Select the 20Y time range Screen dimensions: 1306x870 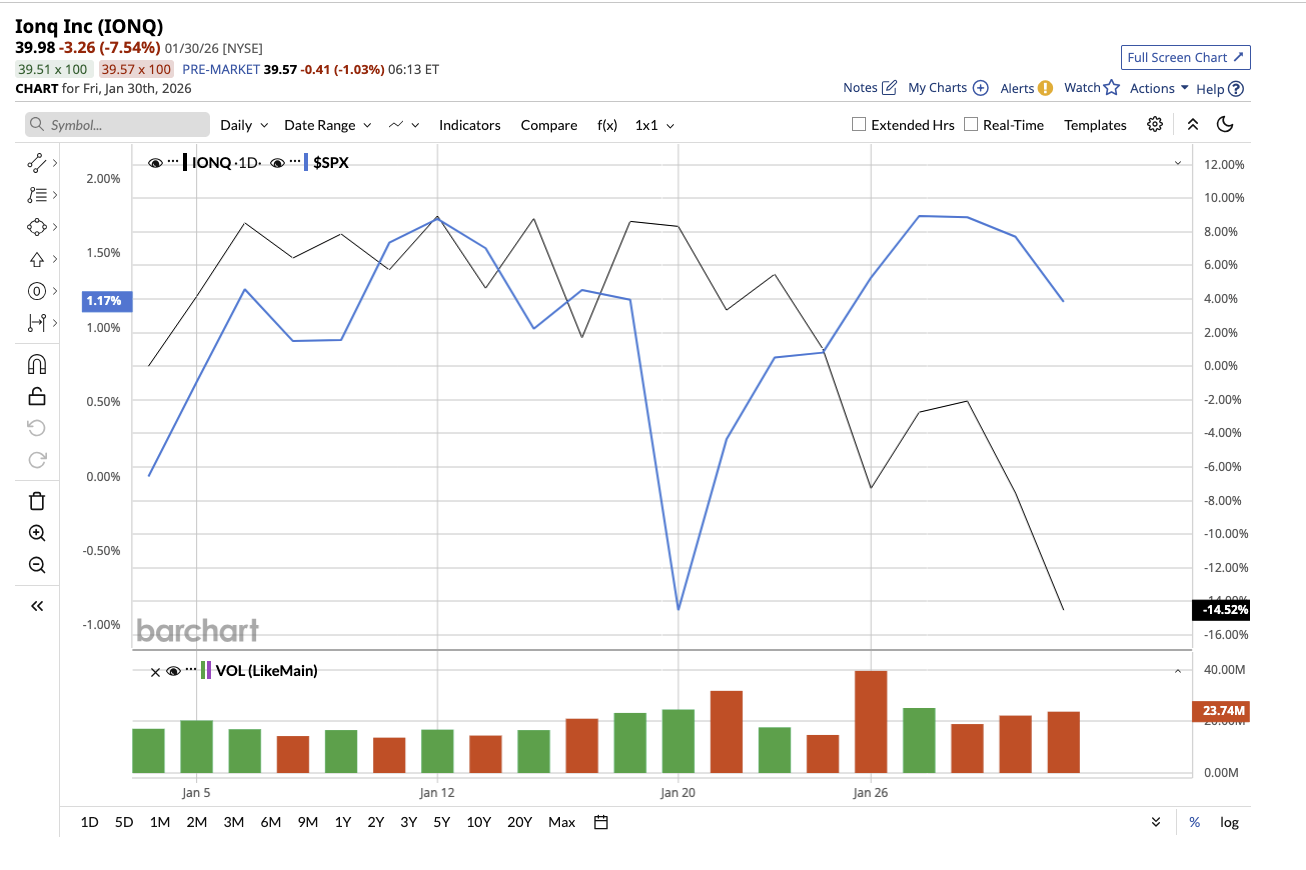click(x=520, y=822)
